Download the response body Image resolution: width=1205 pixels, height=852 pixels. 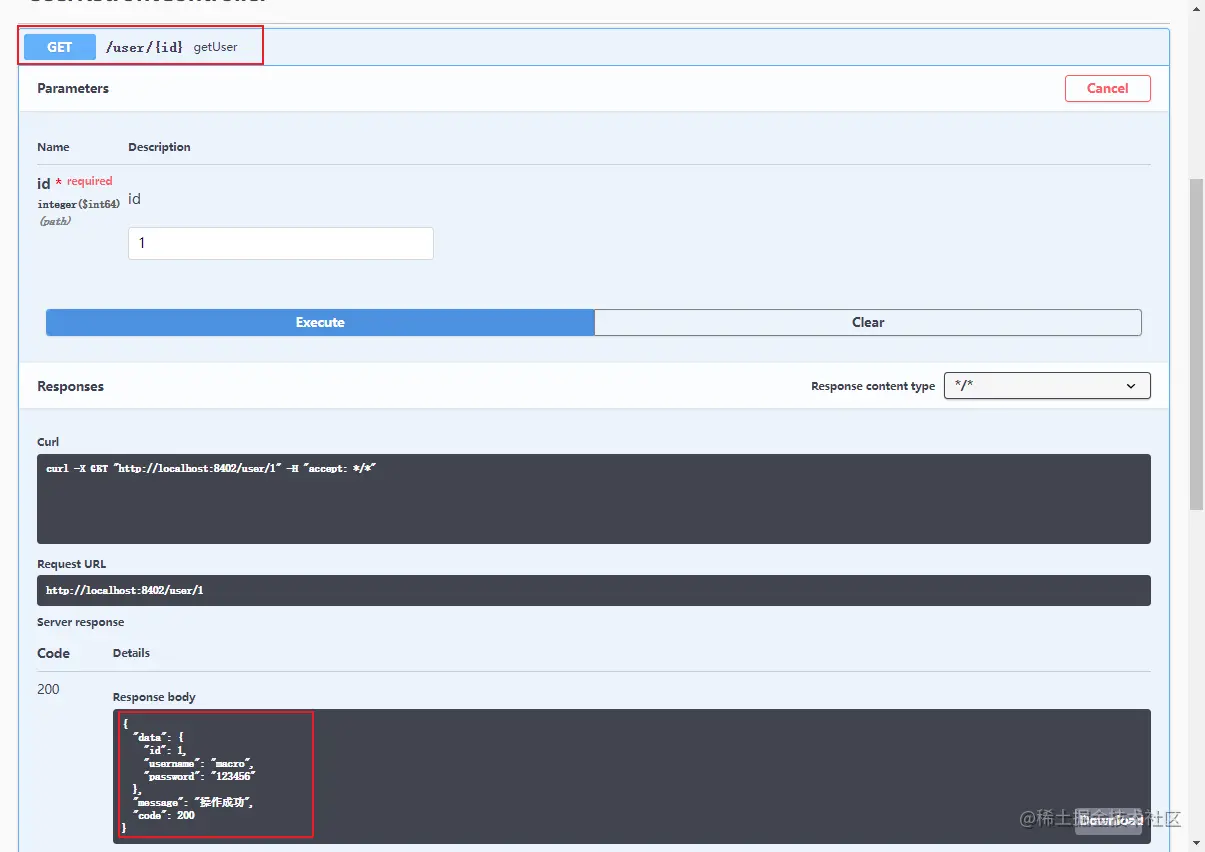click(1110, 820)
